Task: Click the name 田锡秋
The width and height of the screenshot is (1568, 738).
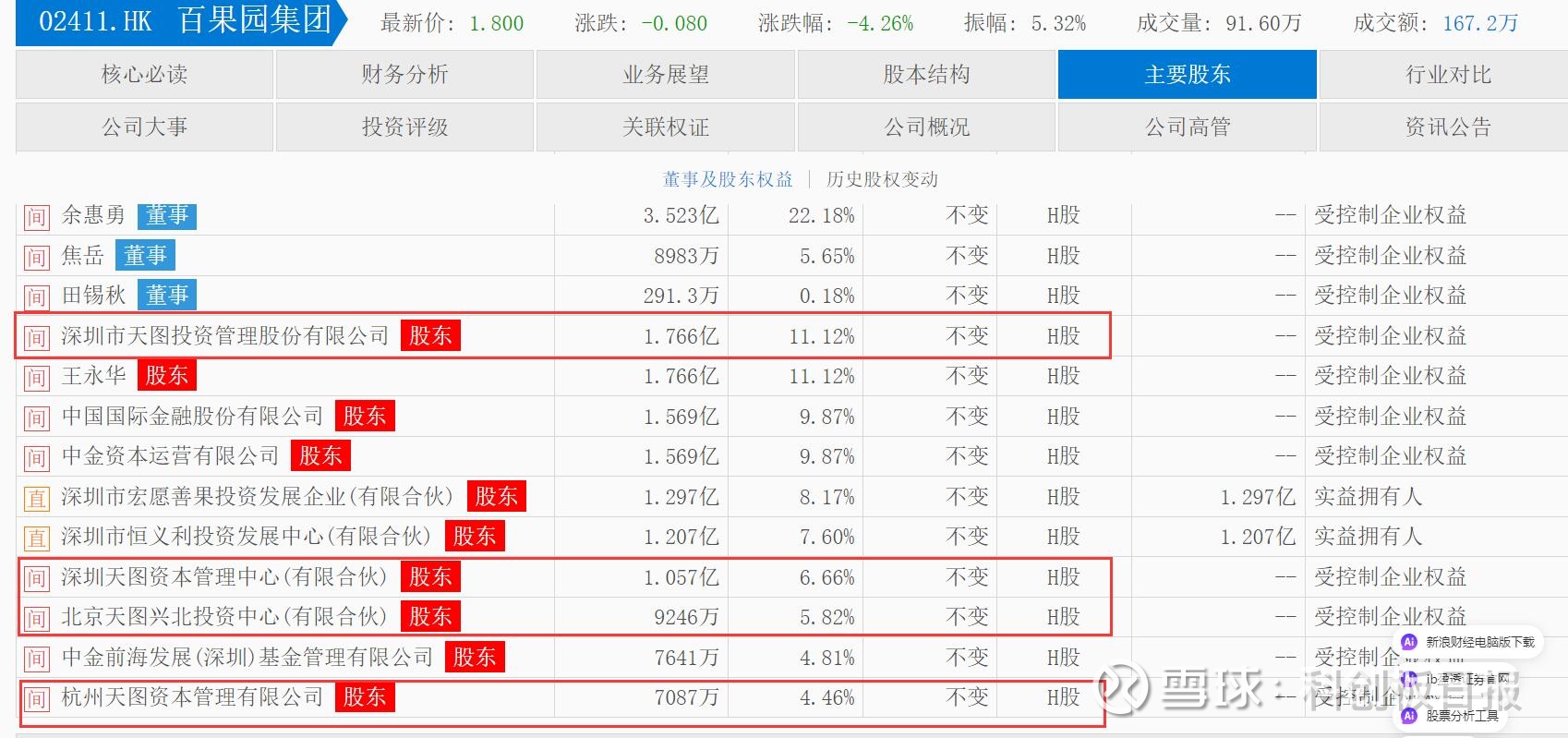Action: point(93,296)
